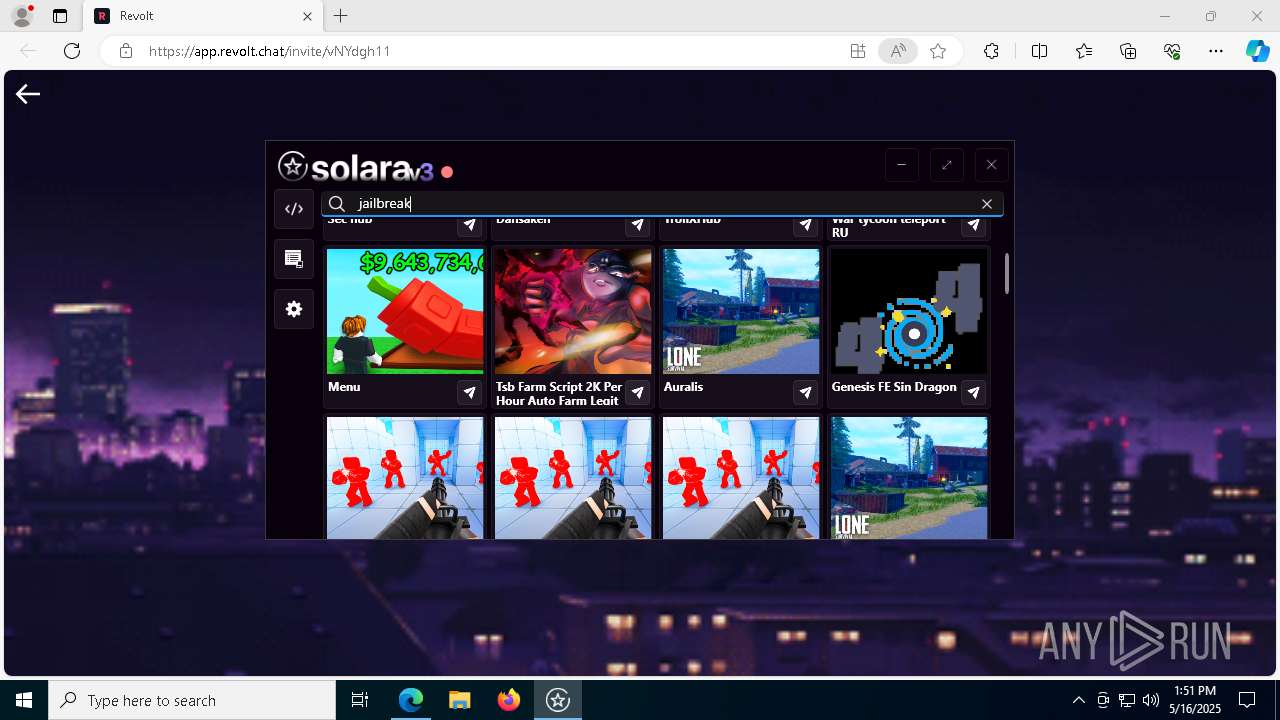Open the Tsb Farm Script thumbnail
This screenshot has width=1280, height=720.
573,311
